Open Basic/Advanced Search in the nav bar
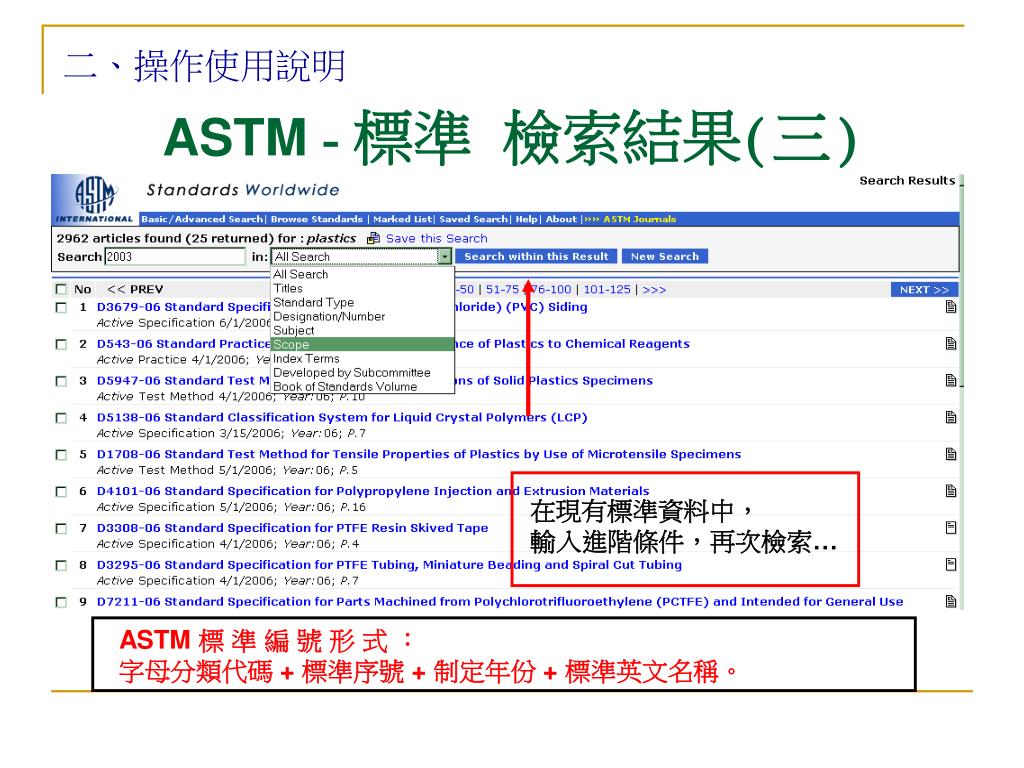This screenshot has width=1024, height=768. point(202,219)
